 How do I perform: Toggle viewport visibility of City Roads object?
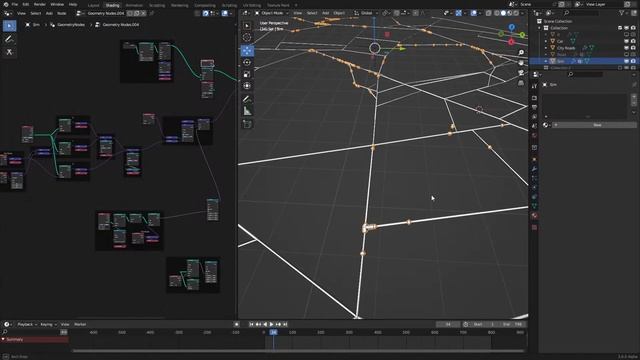[x=627, y=48]
